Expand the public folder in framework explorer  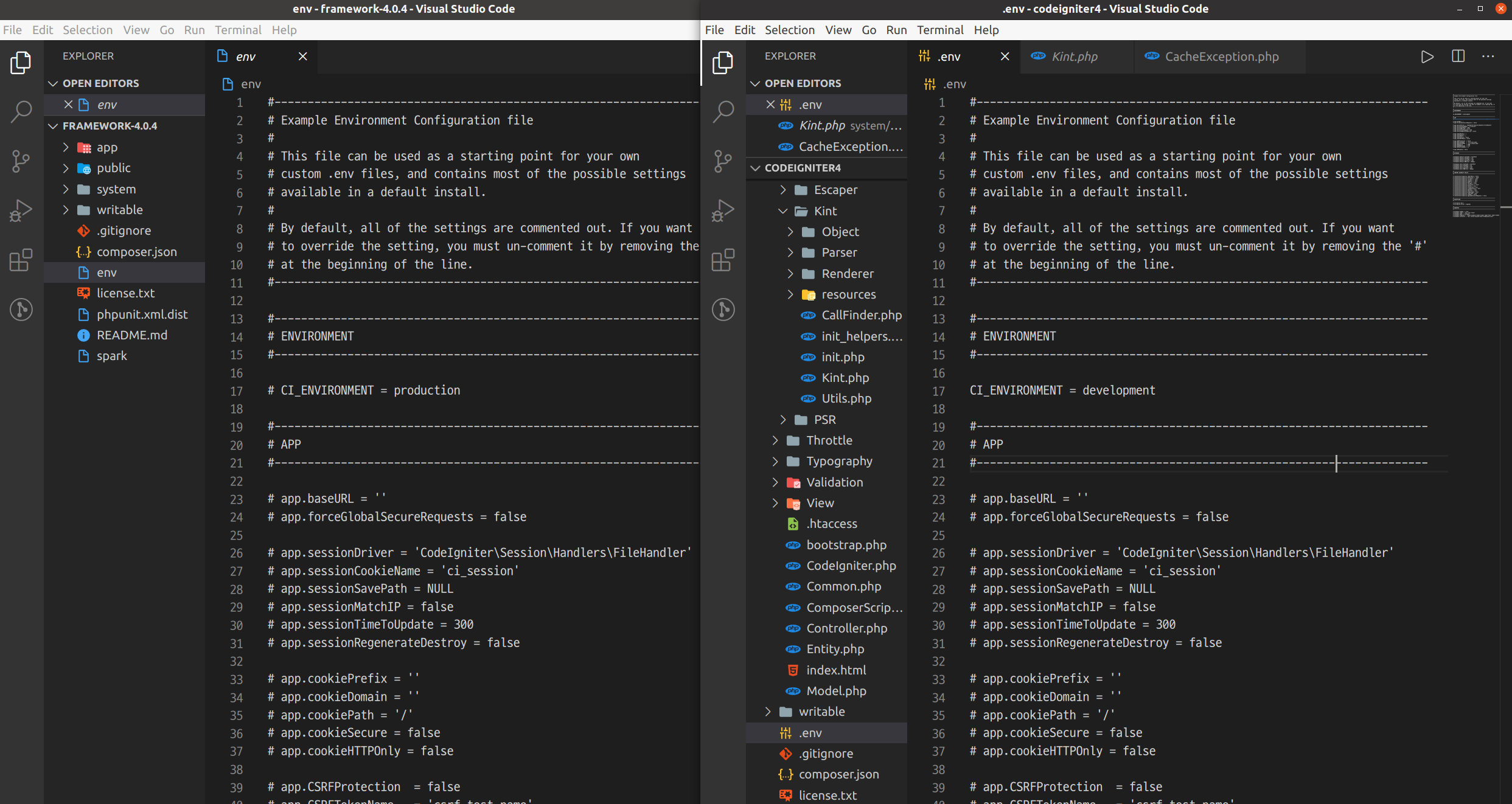point(66,168)
